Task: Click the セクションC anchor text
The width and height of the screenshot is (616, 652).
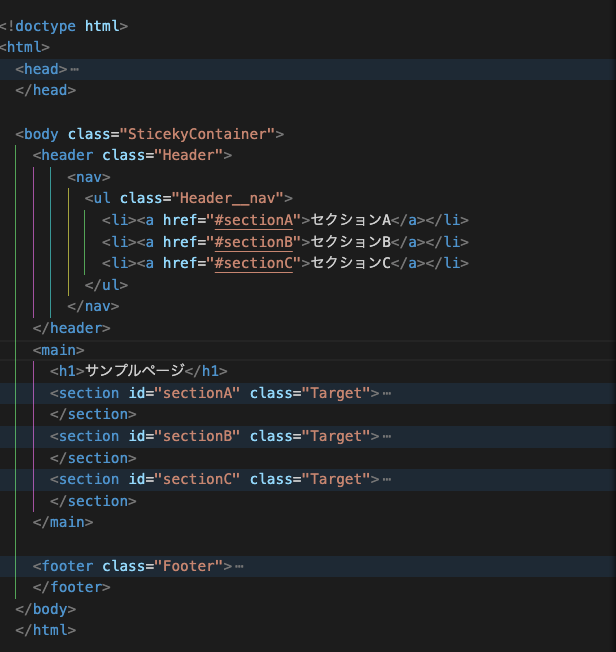Action: click(348, 263)
